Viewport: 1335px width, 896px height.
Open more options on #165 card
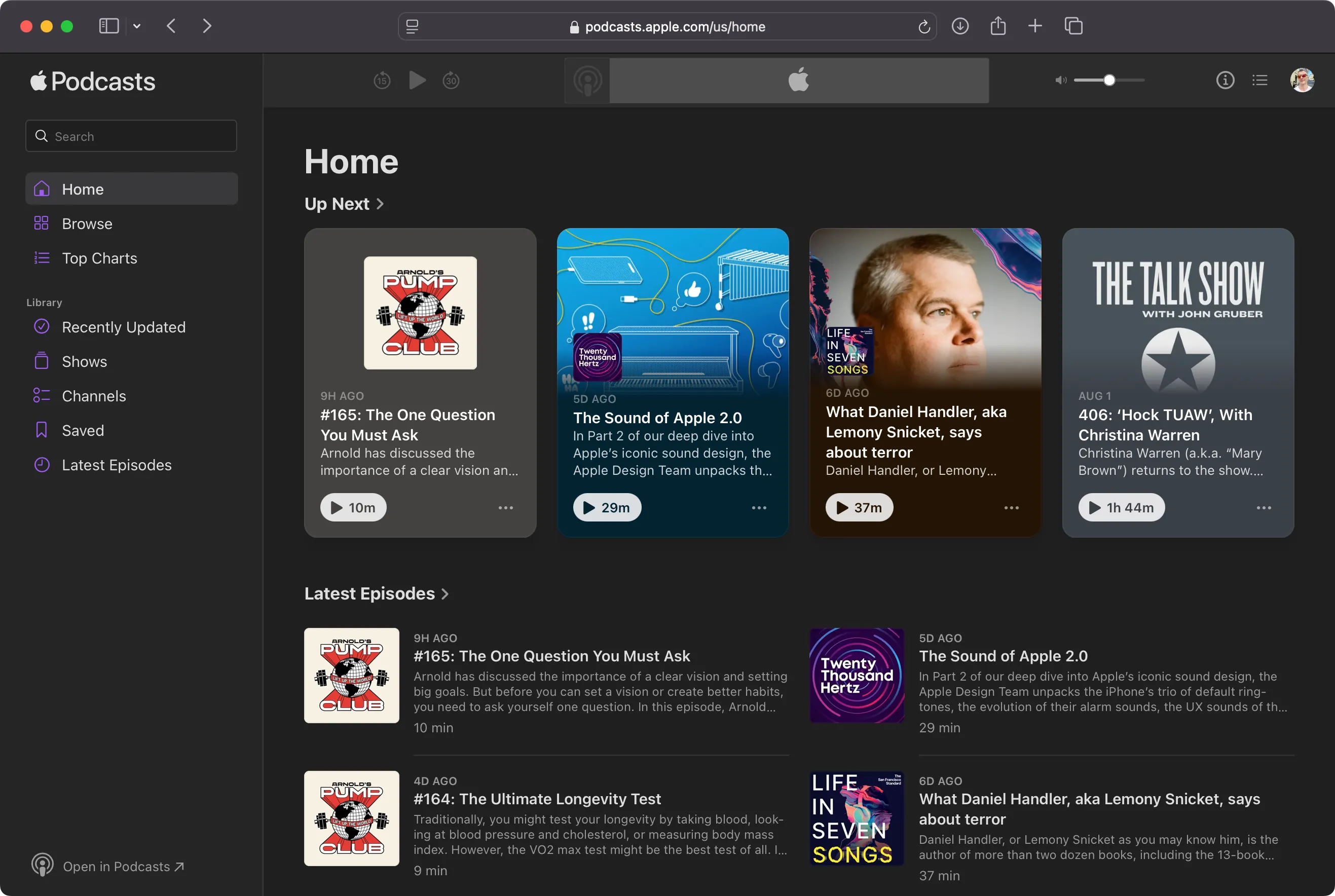pyautogui.click(x=506, y=508)
